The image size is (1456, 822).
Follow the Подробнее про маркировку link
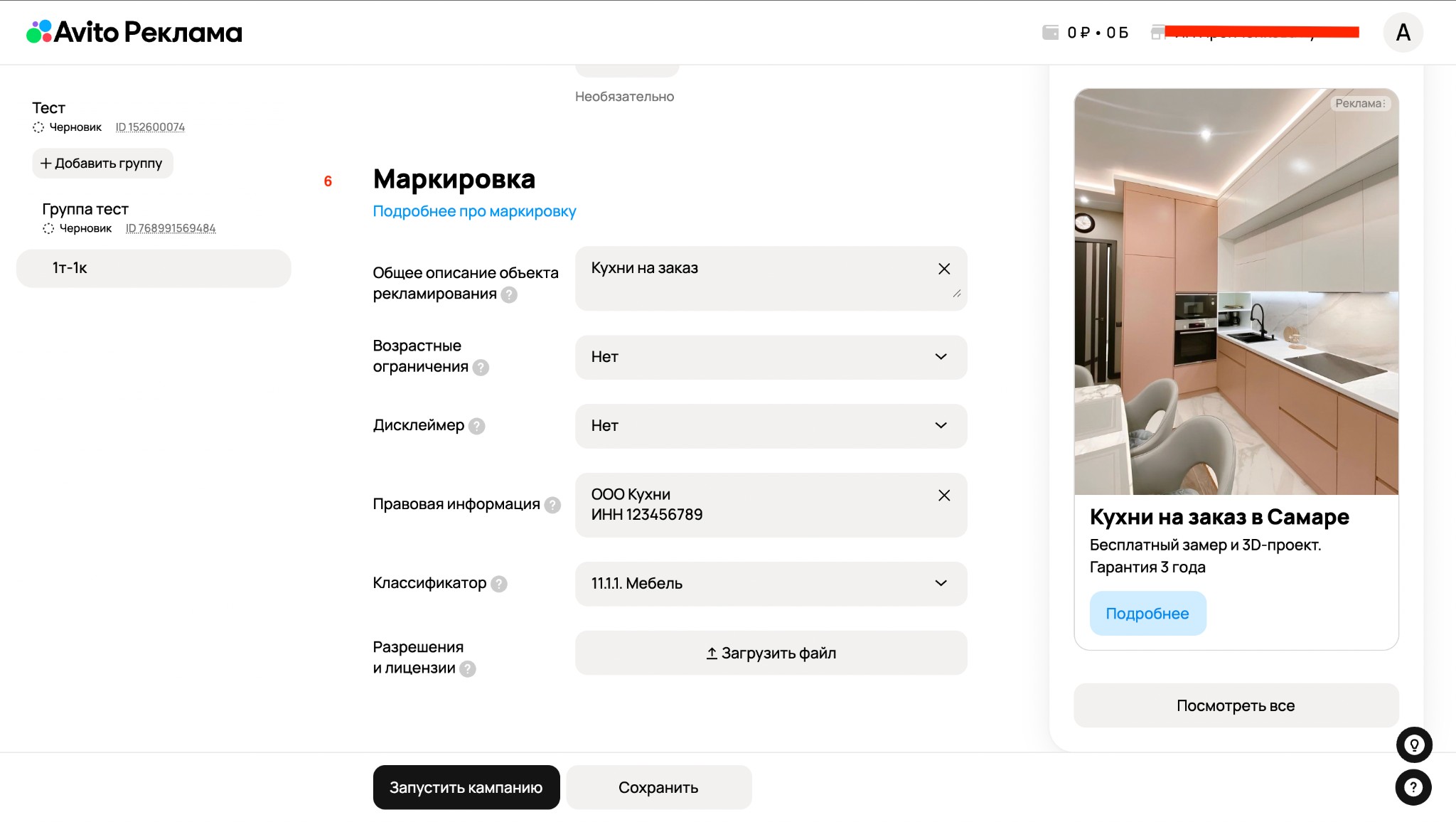(x=474, y=211)
